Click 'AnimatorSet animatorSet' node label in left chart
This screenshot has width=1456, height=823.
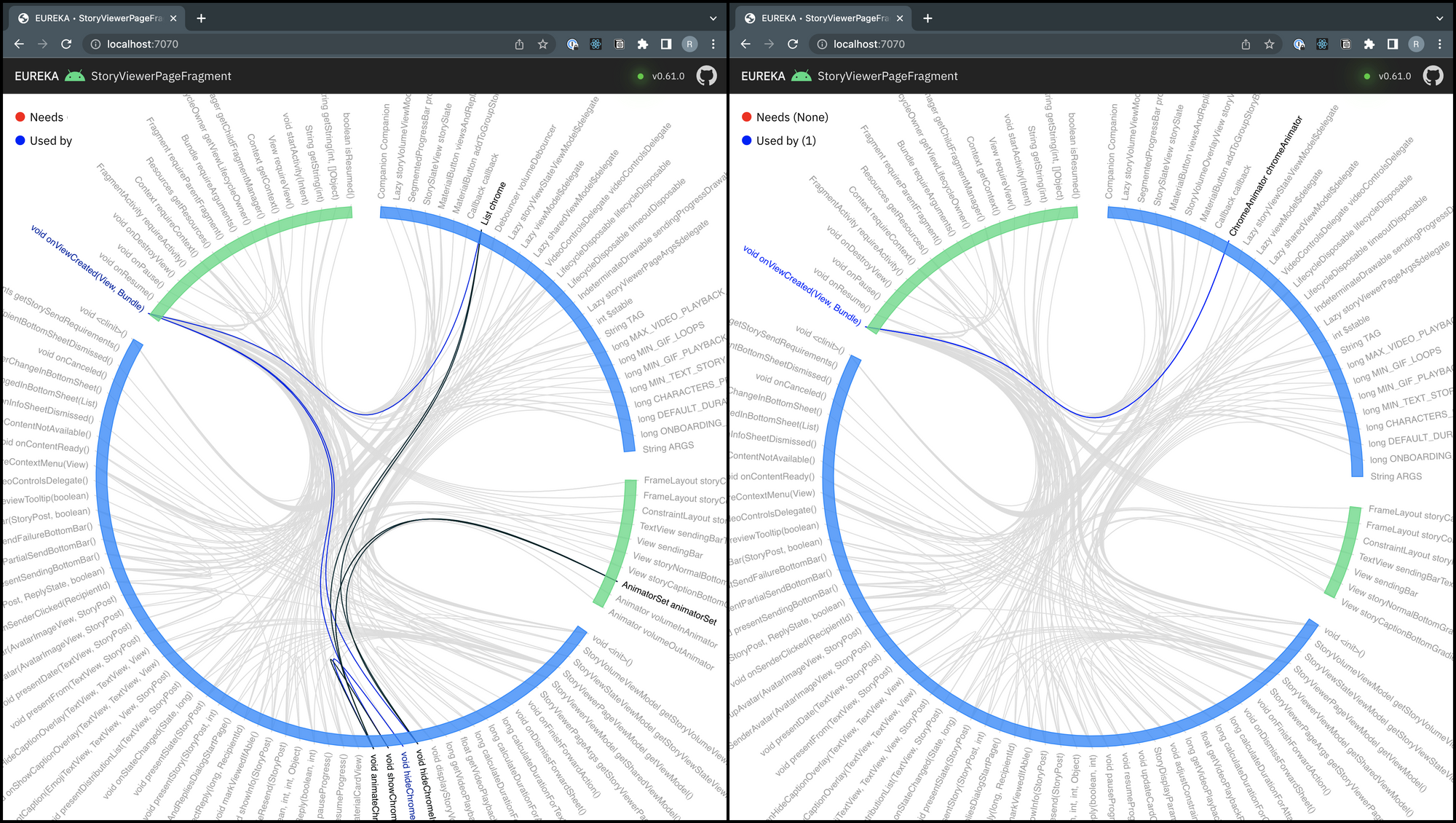[x=668, y=603]
